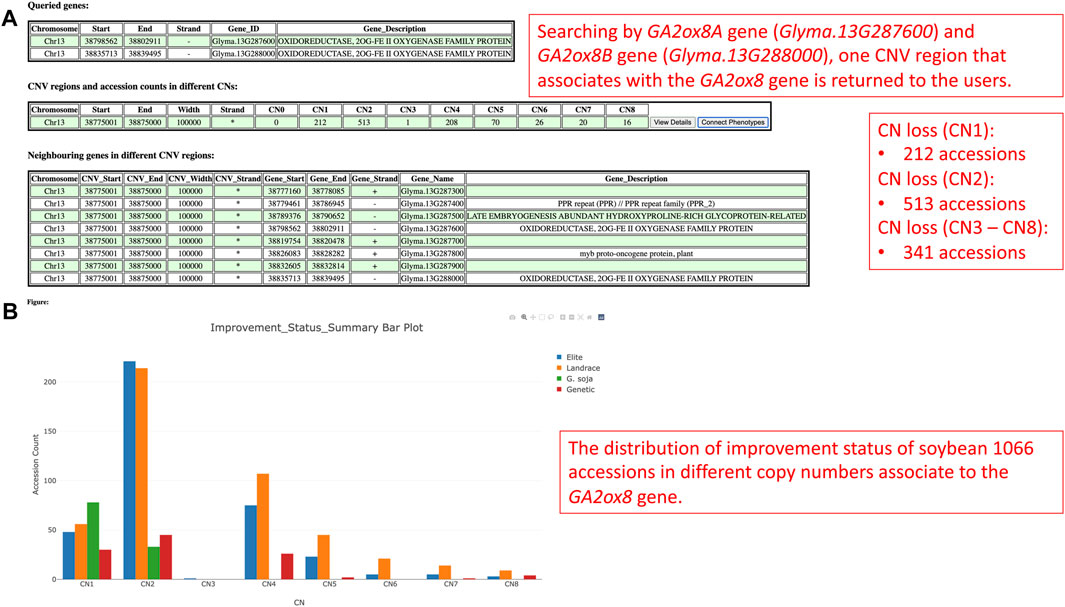Click the Improvement_Status_Summary Bar Plot title
The image size is (1065, 607).
click(x=317, y=327)
